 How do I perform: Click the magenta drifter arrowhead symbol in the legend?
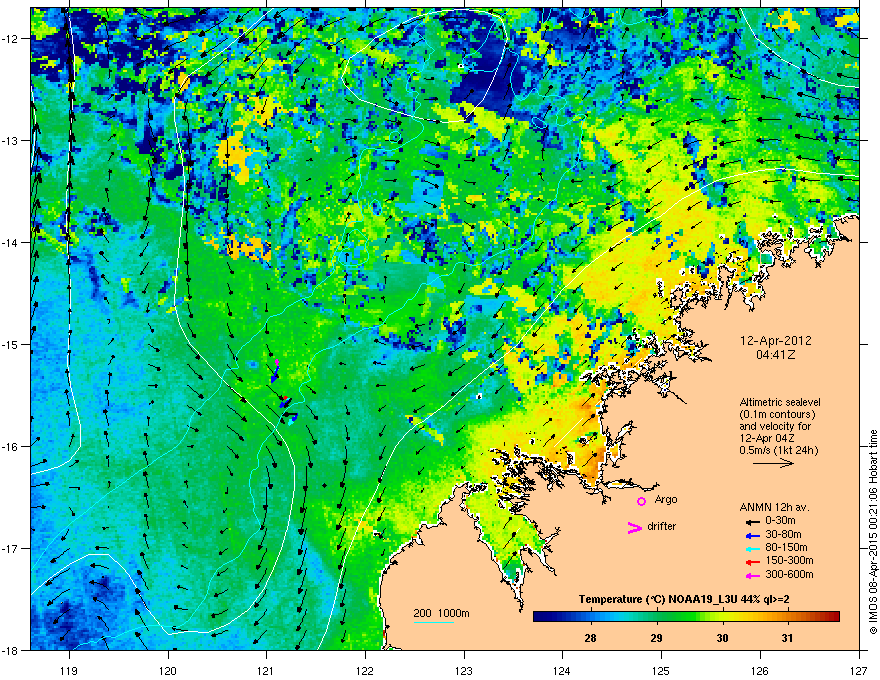pos(635,527)
